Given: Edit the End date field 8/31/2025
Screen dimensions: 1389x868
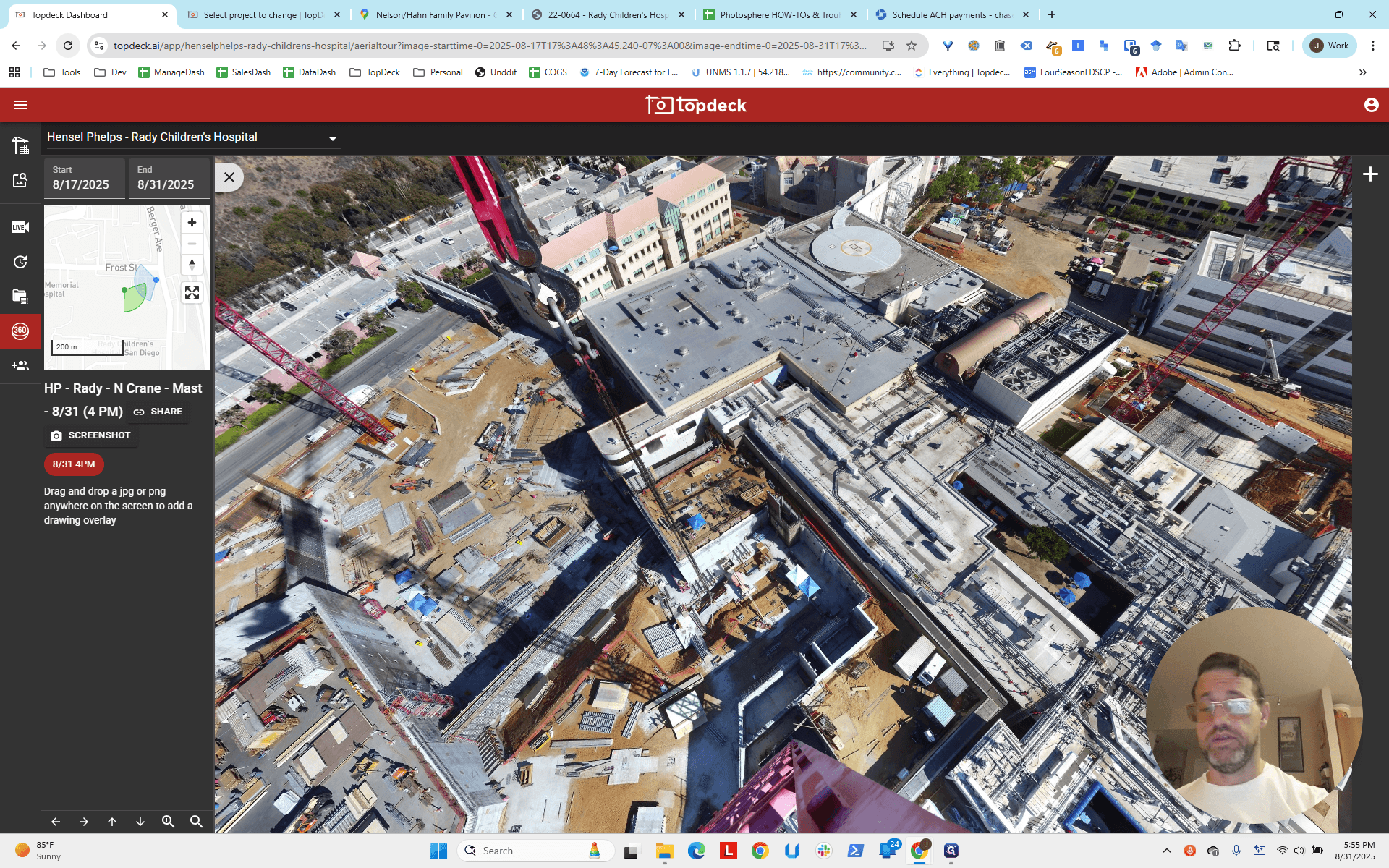Looking at the screenshot, I should click(169, 178).
